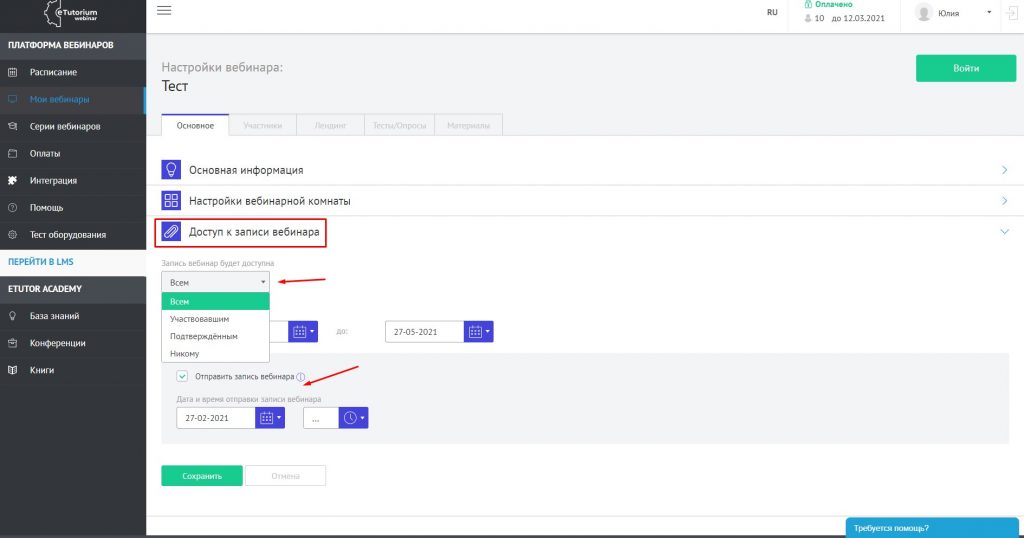The width and height of the screenshot is (1024, 538).
Task: Click the Основная информация lightbulb icon
Action: (x=171, y=170)
